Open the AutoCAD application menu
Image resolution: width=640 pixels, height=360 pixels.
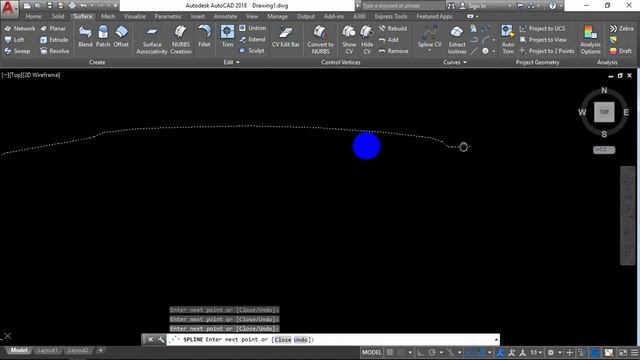8,8
